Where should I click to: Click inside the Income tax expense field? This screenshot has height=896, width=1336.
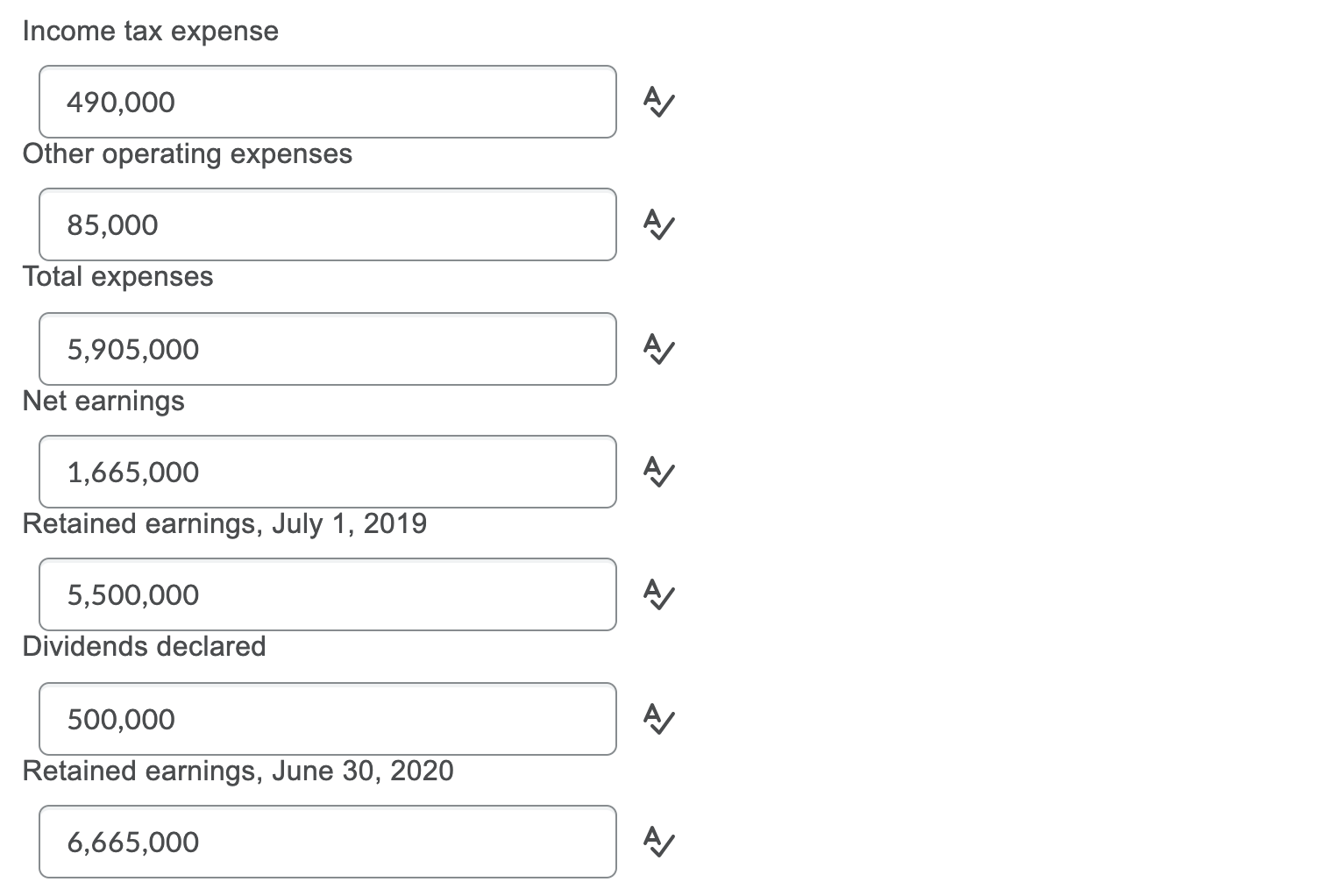pos(327,102)
